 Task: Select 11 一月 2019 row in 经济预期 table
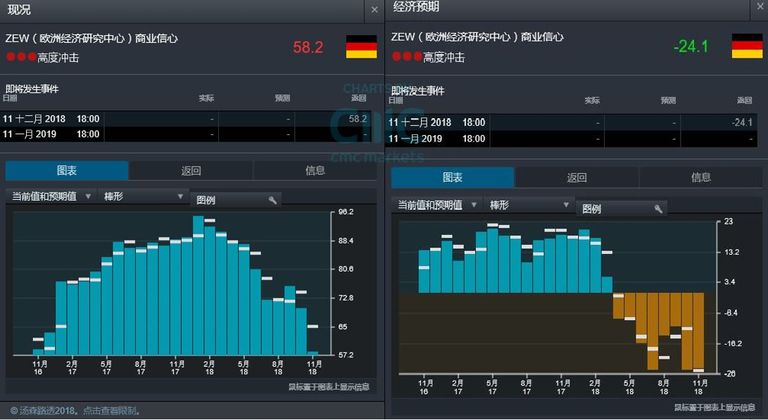(573, 139)
